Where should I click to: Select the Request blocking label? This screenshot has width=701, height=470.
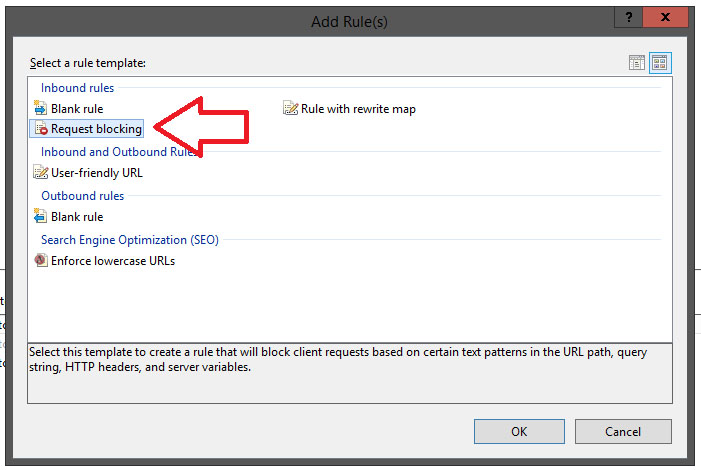coord(96,129)
